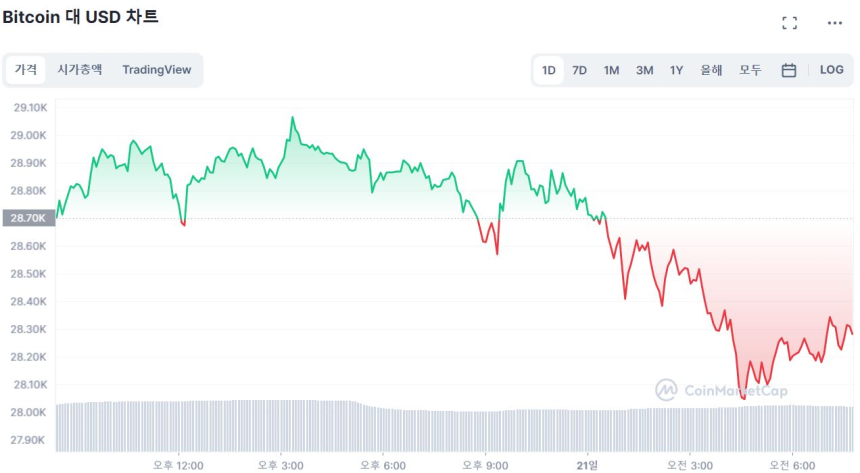Click the 21일 date axis marker
Viewport: 860px width, 473px height.
click(588, 465)
